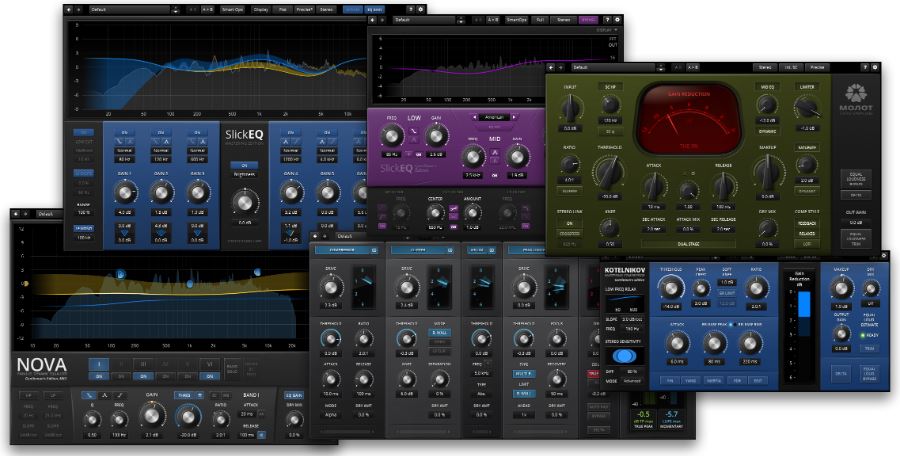Click SmartOps in blue SlickEQ Mastering toolbar
Image resolution: width=900 pixels, height=456 pixels.
tap(232, 9)
